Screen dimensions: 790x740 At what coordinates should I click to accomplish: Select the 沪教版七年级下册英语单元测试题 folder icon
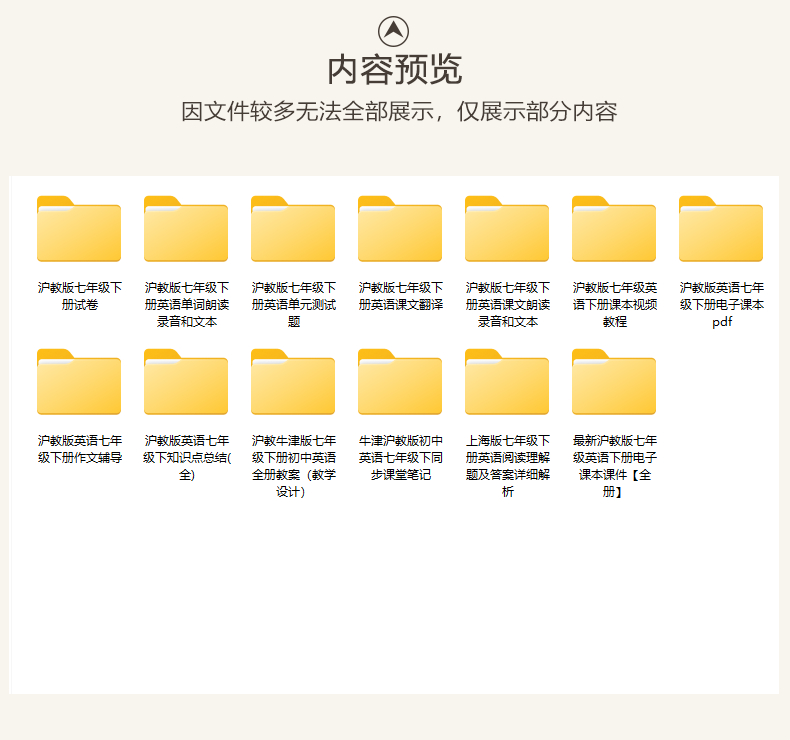293,229
